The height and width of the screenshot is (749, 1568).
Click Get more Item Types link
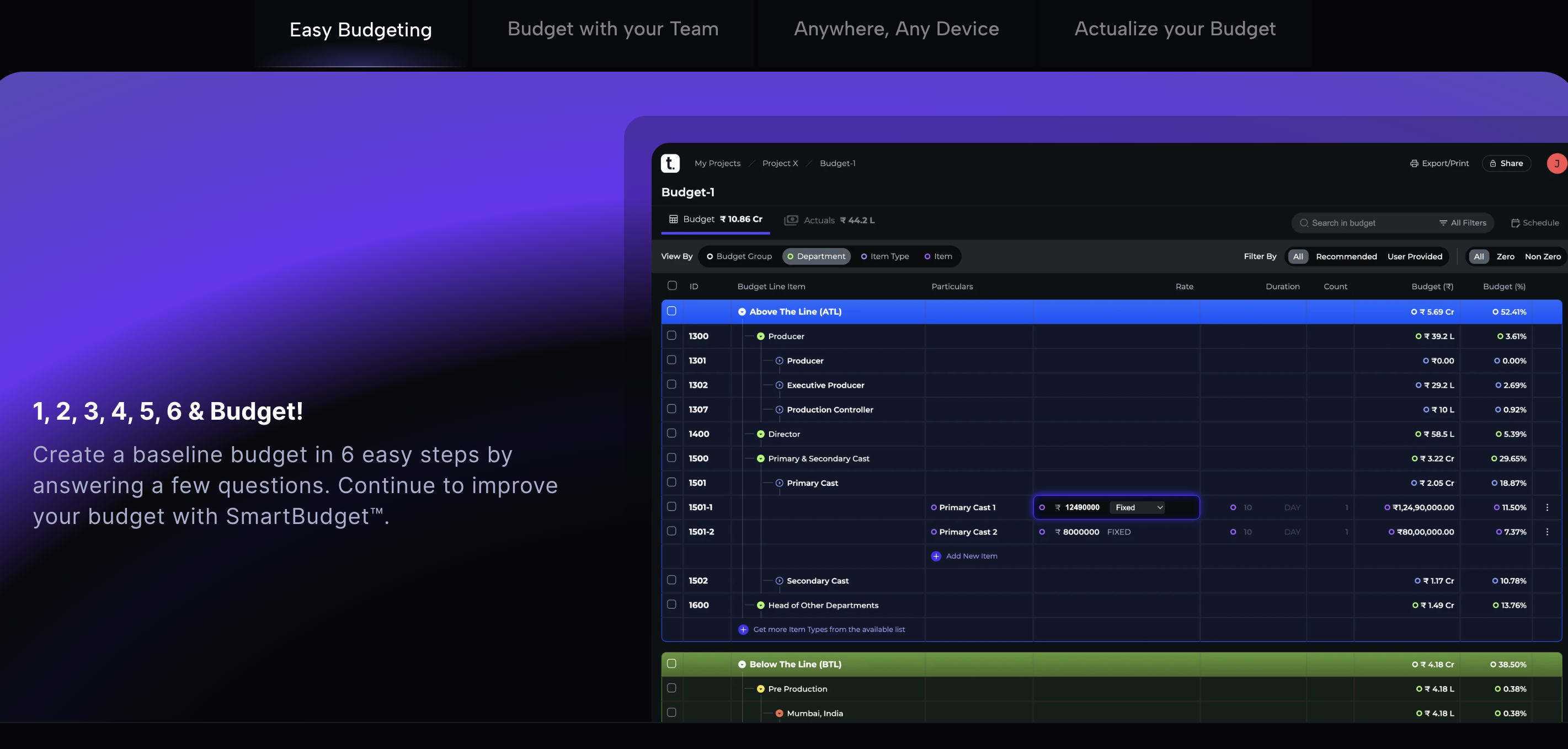pyautogui.click(x=829, y=630)
